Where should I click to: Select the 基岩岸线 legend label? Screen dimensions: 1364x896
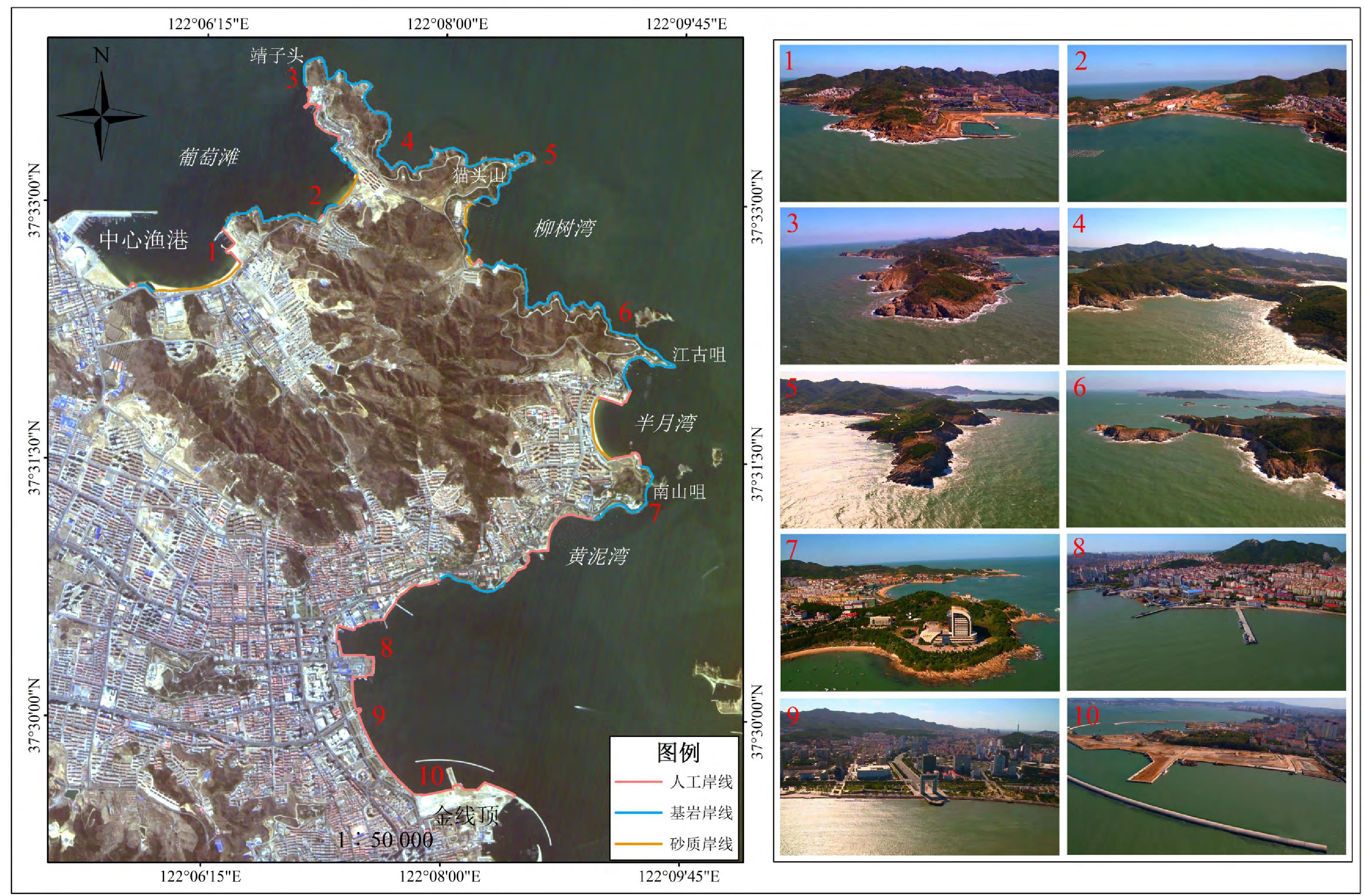click(x=701, y=813)
